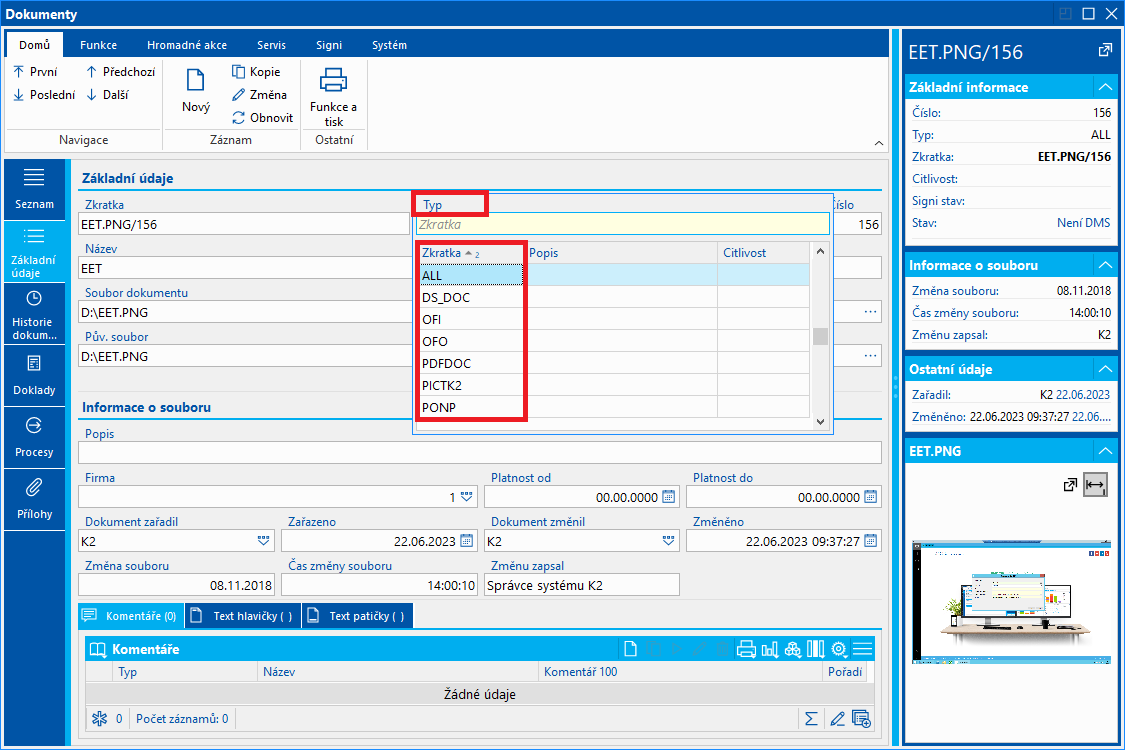Pop out the EET.PNG/156 info panel
The image size is (1125, 750).
coord(1105,50)
